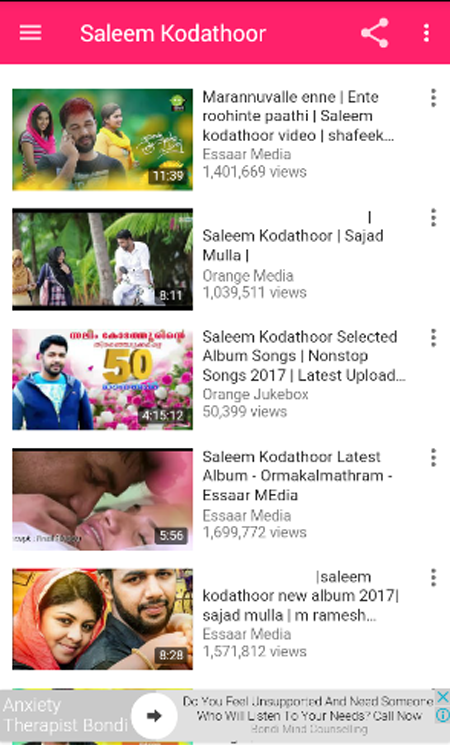Open the hamburger navigation menu
The width and height of the screenshot is (450, 745).
coord(30,33)
